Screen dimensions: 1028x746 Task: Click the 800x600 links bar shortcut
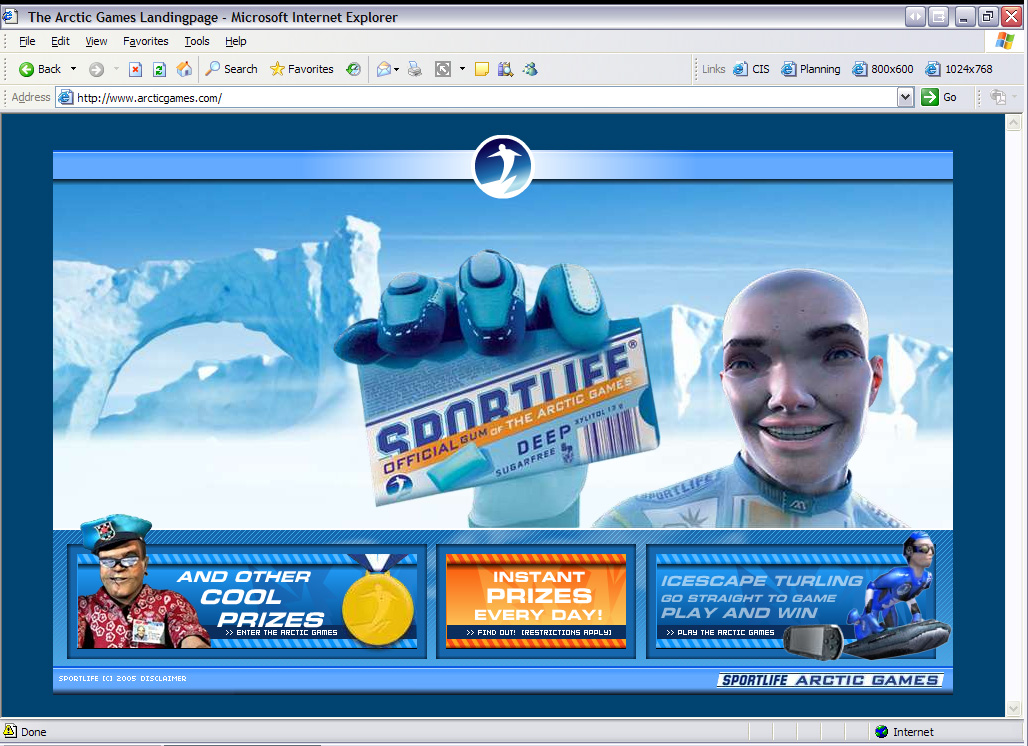click(882, 69)
